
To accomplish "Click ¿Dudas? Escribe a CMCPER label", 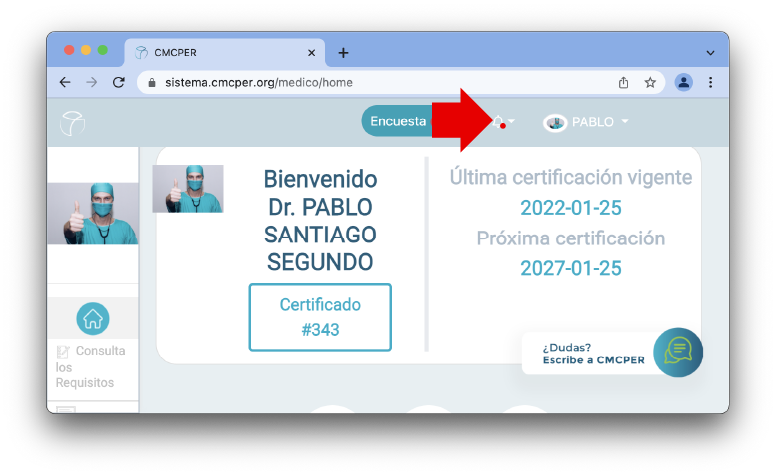I will (x=594, y=354).
